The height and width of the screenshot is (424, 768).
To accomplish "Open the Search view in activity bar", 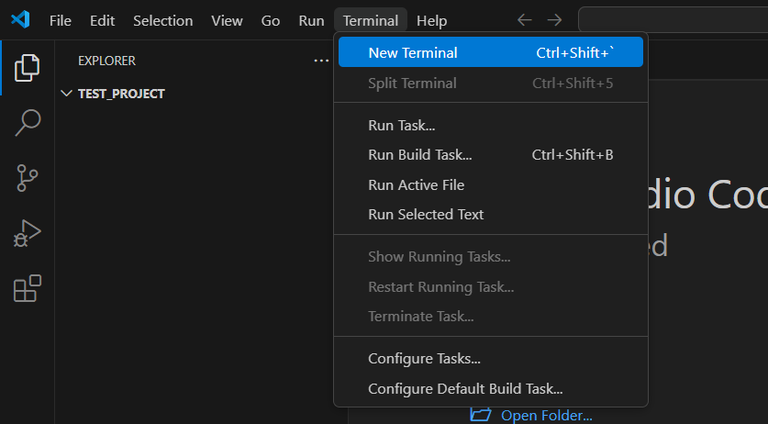I will [x=27, y=123].
